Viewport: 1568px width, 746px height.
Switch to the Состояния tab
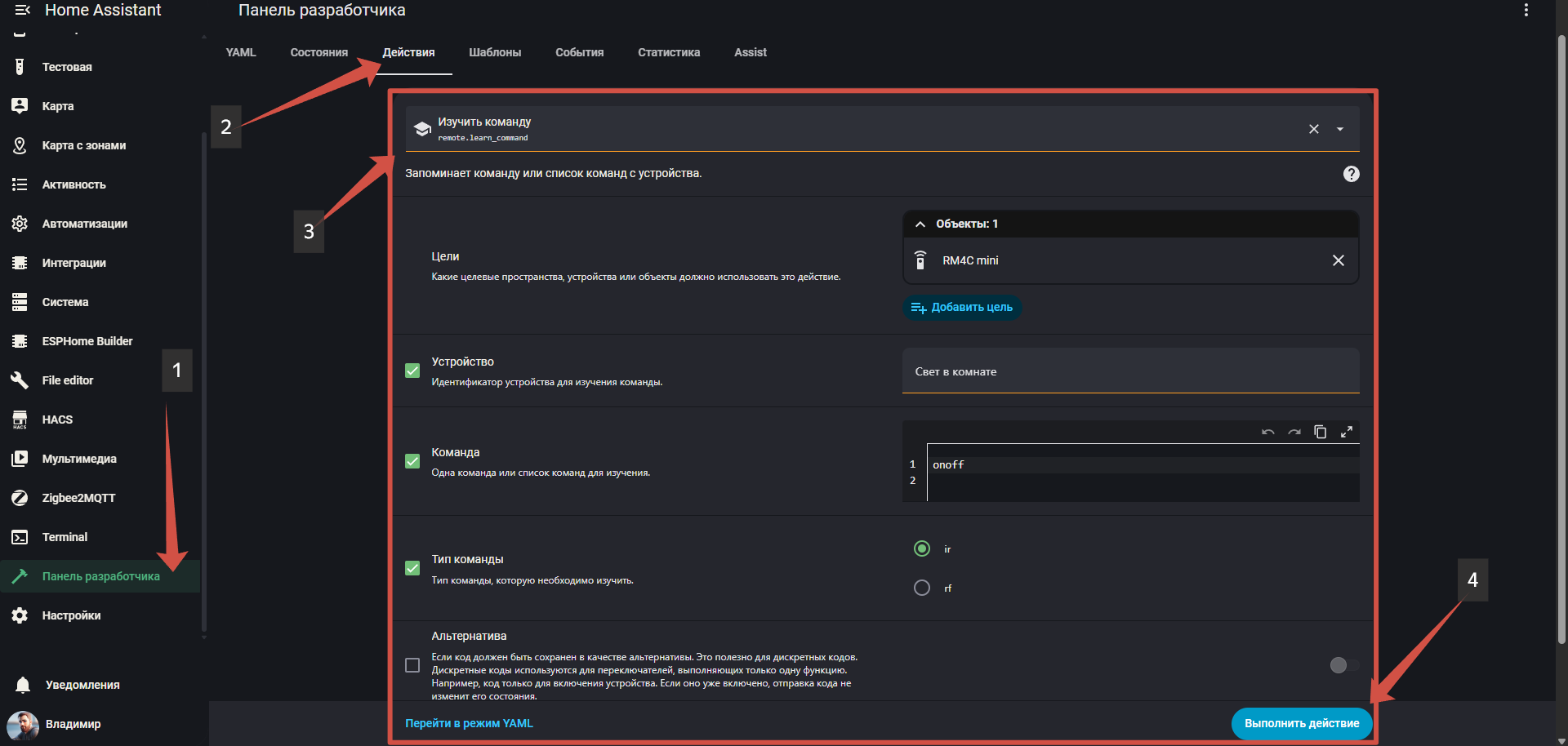tap(318, 52)
